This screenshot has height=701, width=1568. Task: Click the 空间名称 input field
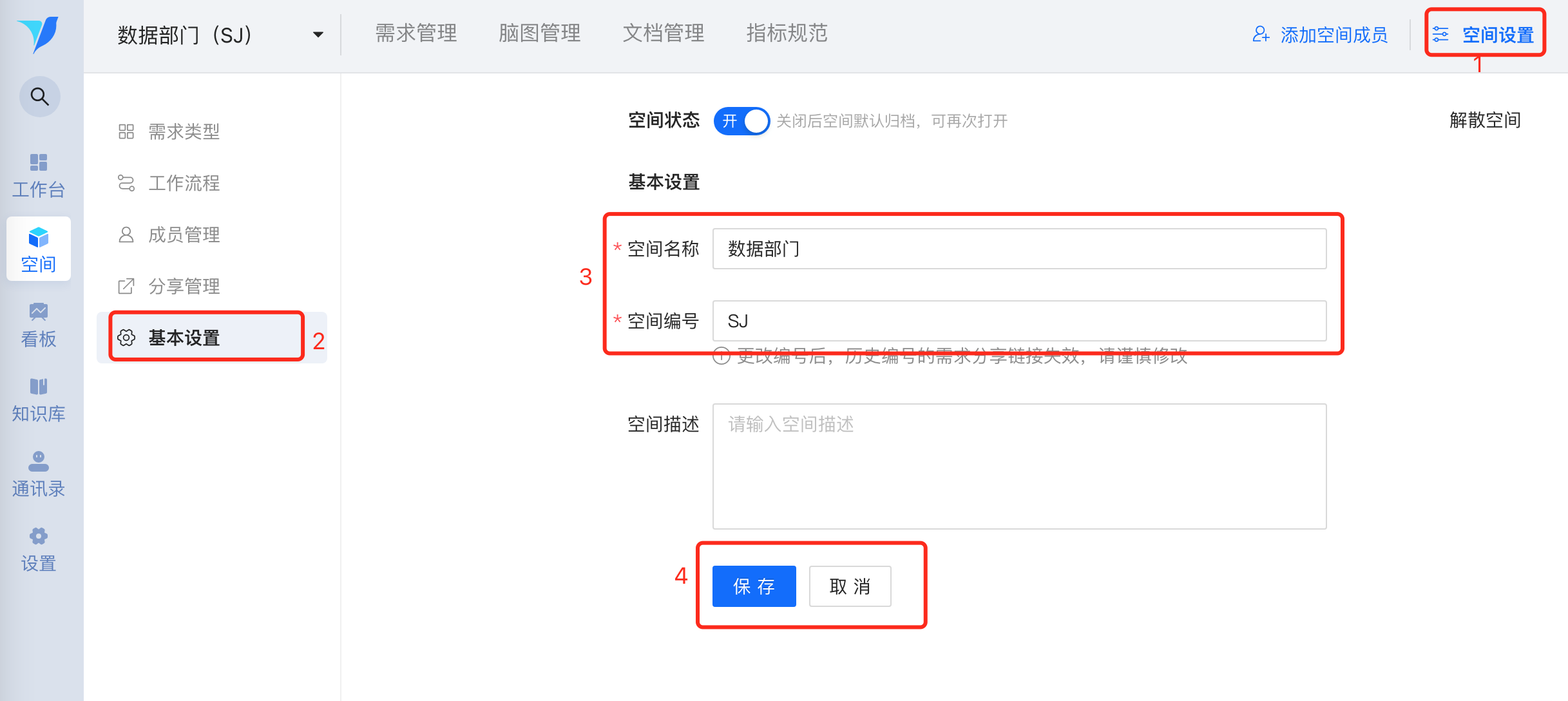point(1019,249)
